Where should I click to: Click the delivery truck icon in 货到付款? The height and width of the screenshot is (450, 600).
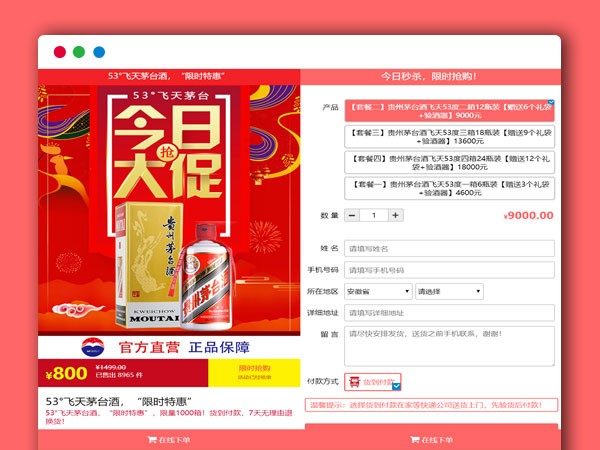353,381
